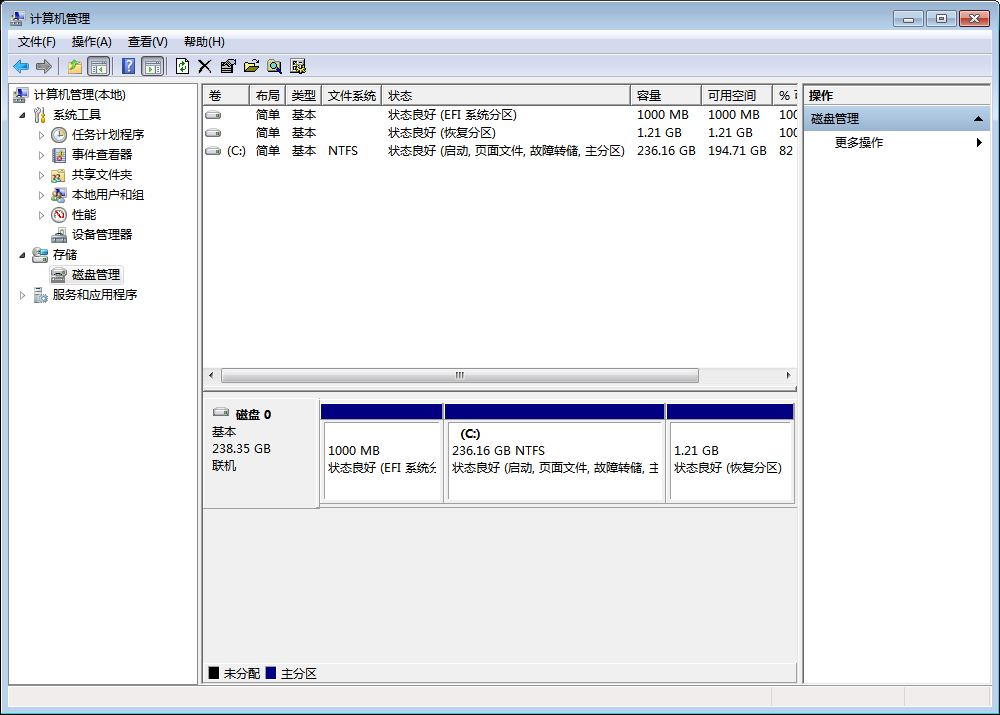Click the Explore magnifier toolbar icon
The height and width of the screenshot is (715, 1000).
(x=274, y=66)
